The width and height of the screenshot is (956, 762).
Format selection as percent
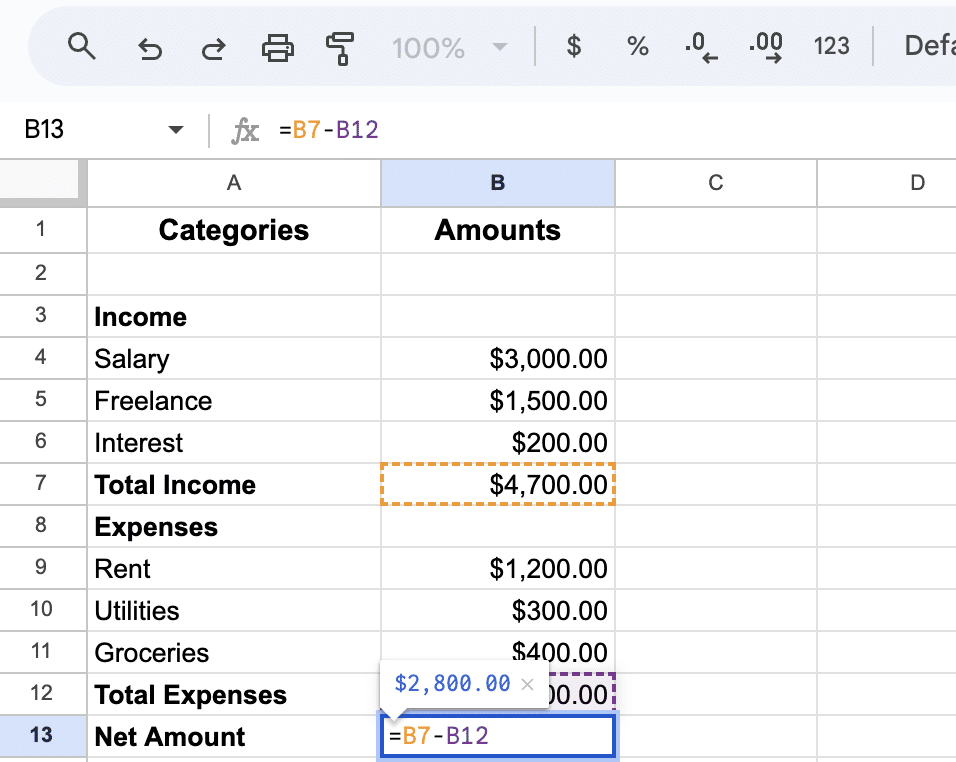(638, 46)
